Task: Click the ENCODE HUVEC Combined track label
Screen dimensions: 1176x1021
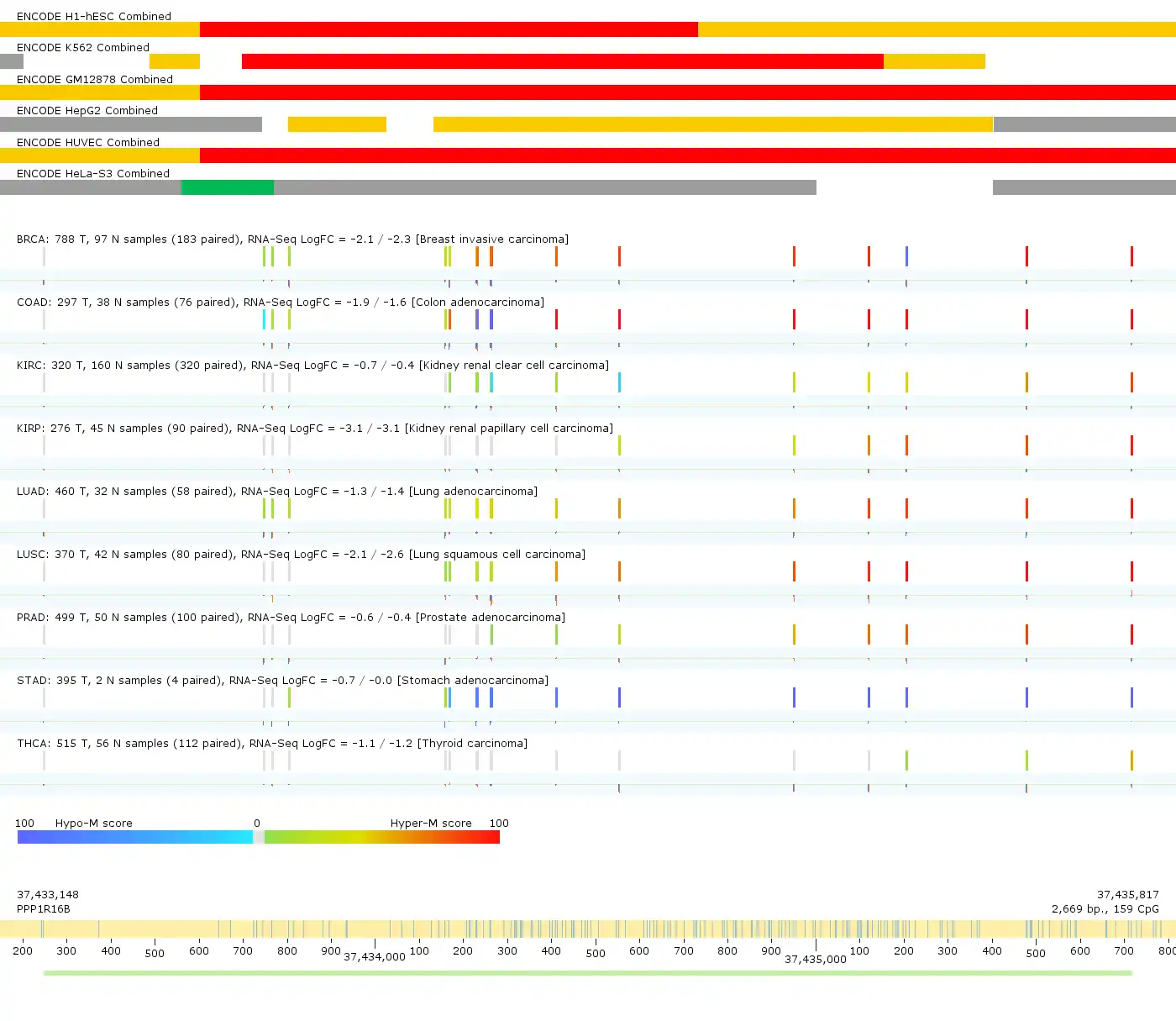Action: 88,142
